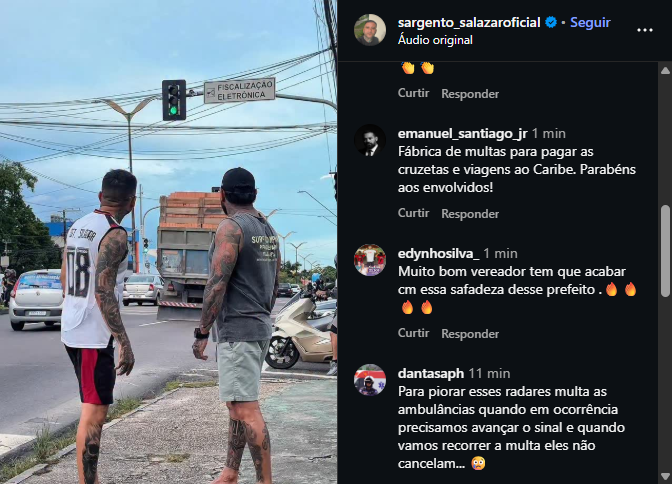Reply to emanuel_santiago_jr's comment
672x484 pixels.
pyautogui.click(x=470, y=213)
